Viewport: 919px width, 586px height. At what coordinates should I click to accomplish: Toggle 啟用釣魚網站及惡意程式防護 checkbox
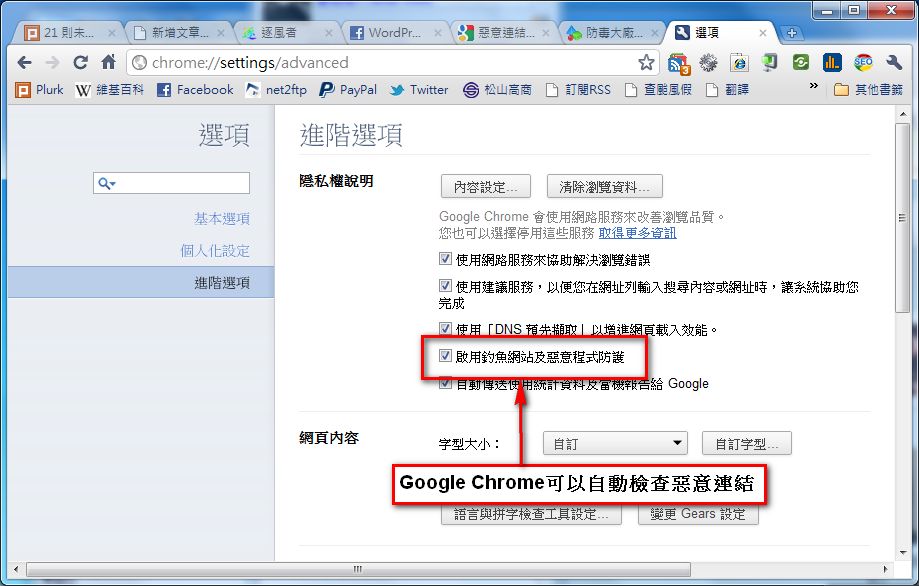(x=445, y=356)
